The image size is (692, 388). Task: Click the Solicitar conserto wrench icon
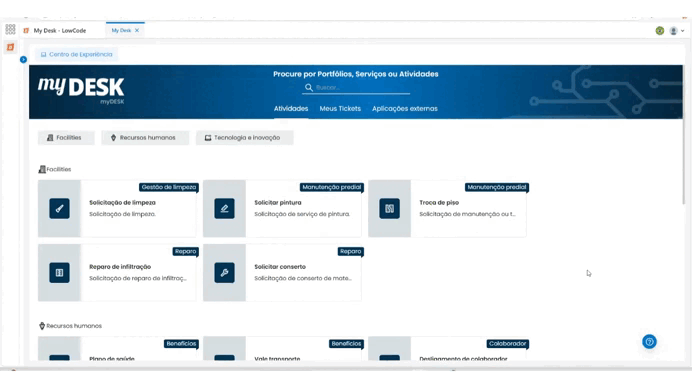click(x=225, y=273)
